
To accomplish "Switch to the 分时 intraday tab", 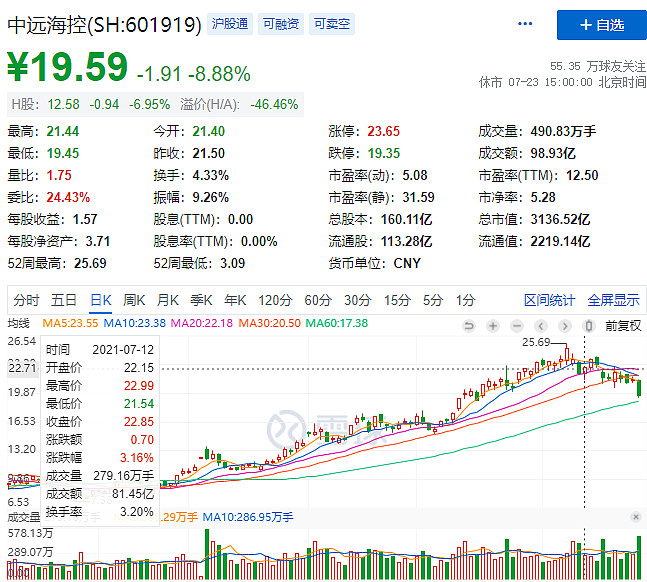I will [x=26, y=300].
